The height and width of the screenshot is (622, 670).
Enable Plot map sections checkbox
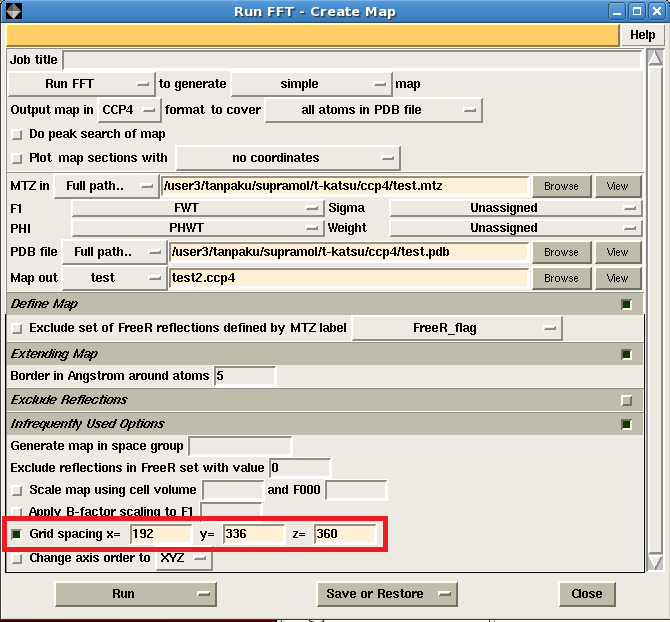coord(17,158)
